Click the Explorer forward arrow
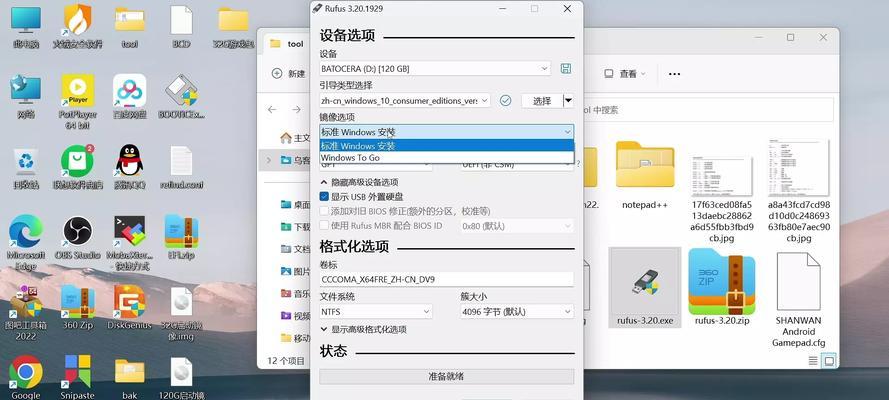Viewport: 889px width, 400px height. [297, 109]
